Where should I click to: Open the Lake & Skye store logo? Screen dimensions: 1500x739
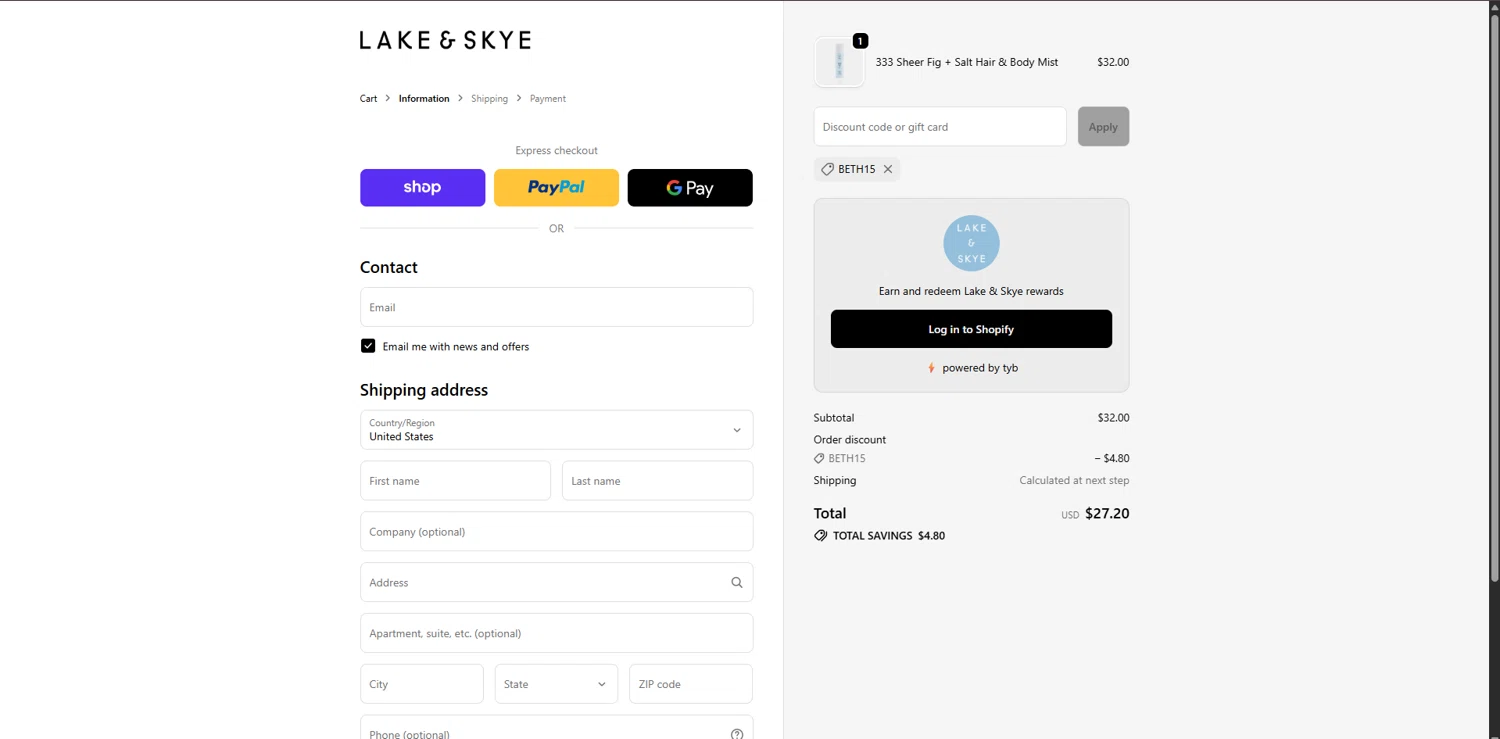pos(445,40)
